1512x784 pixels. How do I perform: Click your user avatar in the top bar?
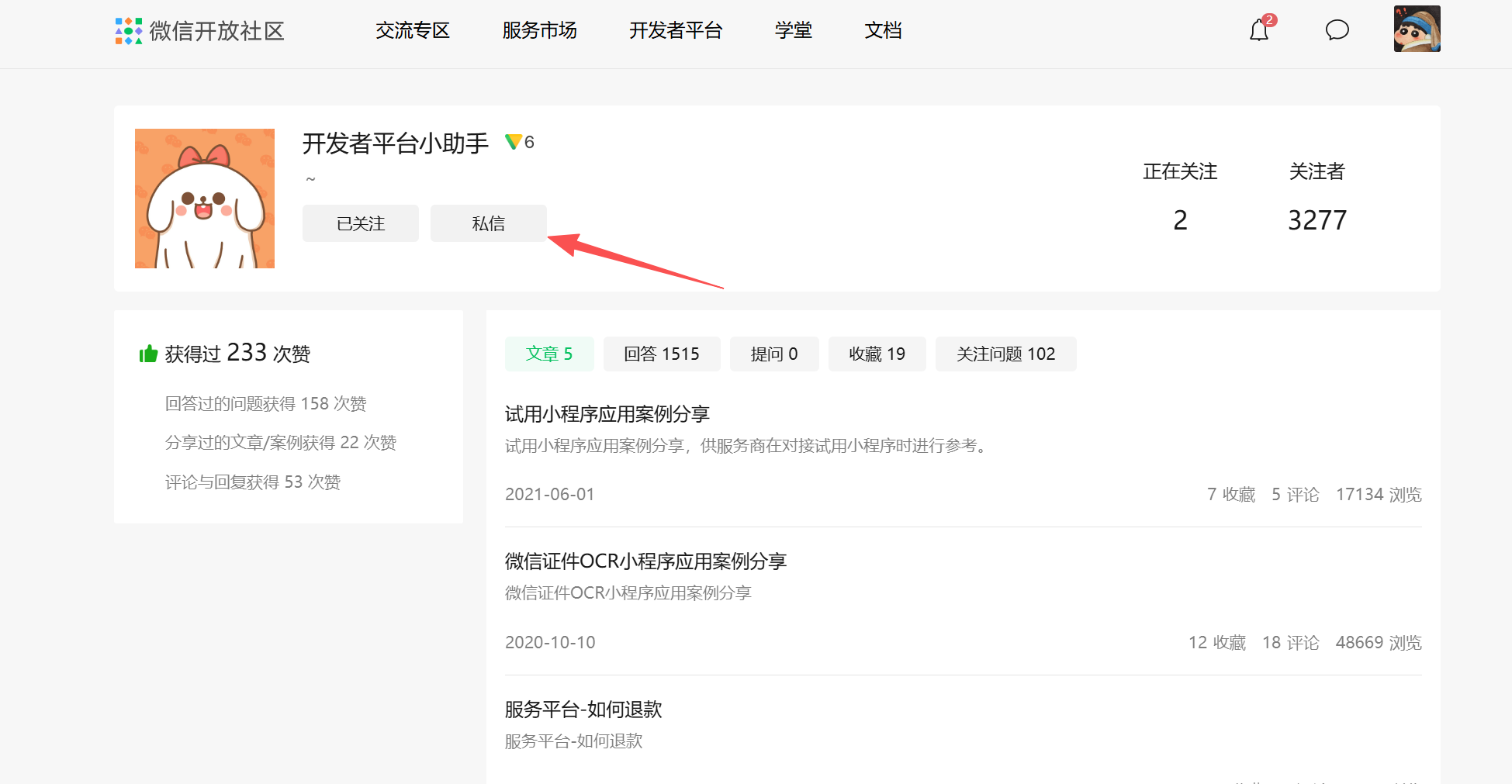[1417, 29]
